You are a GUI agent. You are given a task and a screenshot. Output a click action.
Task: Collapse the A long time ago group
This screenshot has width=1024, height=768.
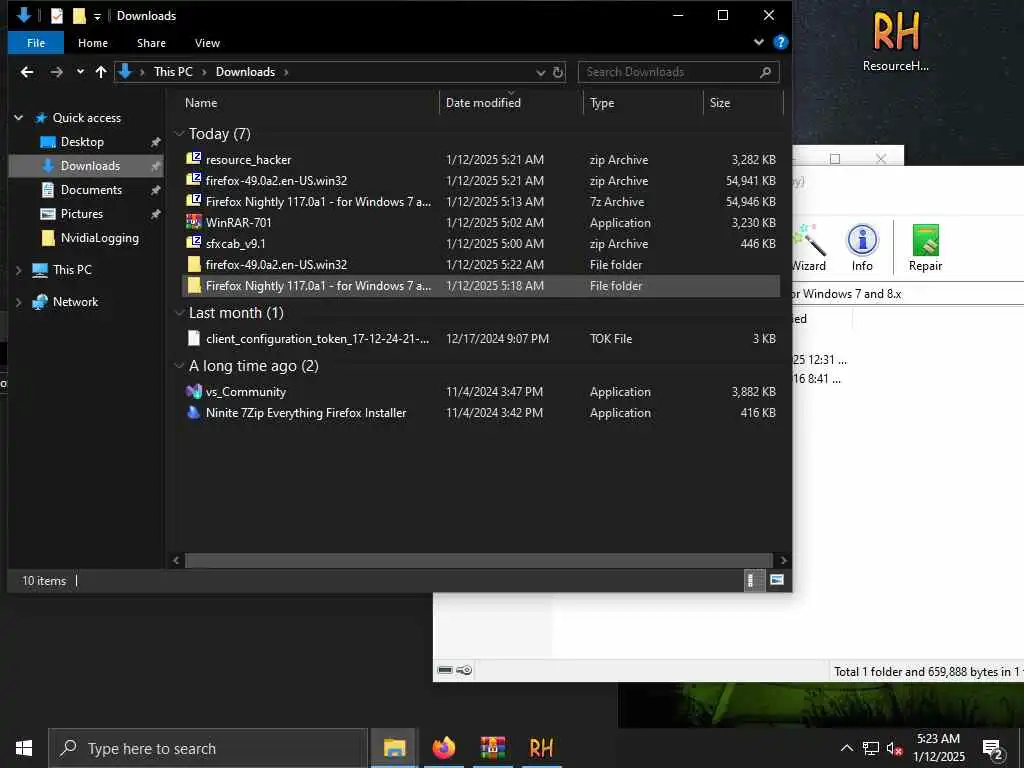(179, 366)
